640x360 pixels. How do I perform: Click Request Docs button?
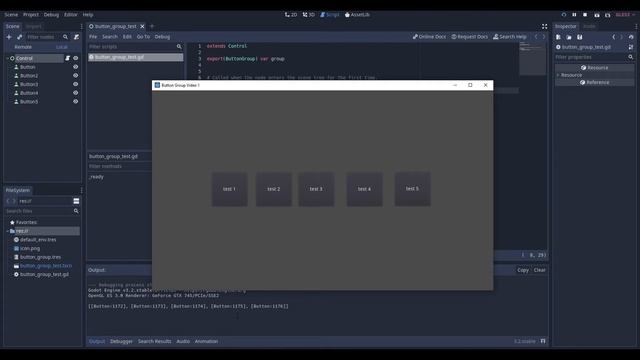click(x=469, y=37)
